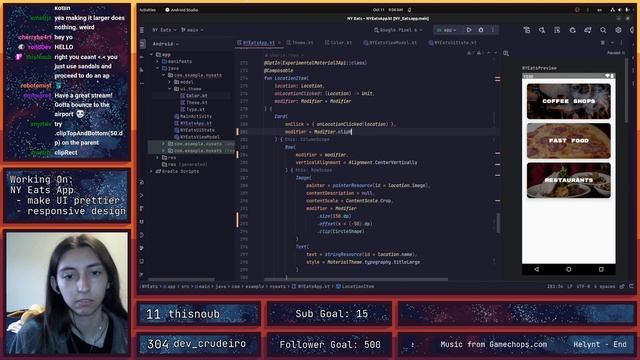Screen dimensions: 640x360
Task: Expand the res folder
Action: [x=158, y=158]
